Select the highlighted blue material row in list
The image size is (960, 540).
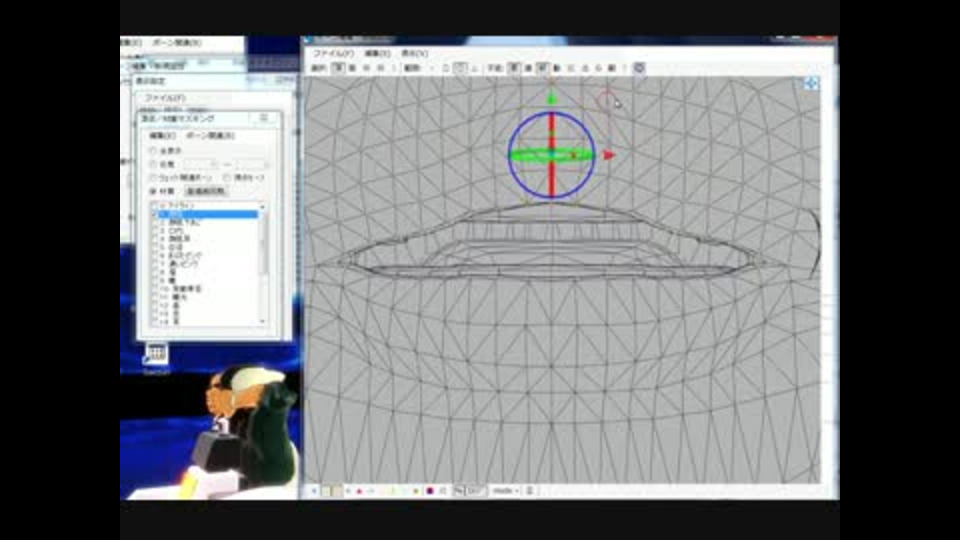208,214
